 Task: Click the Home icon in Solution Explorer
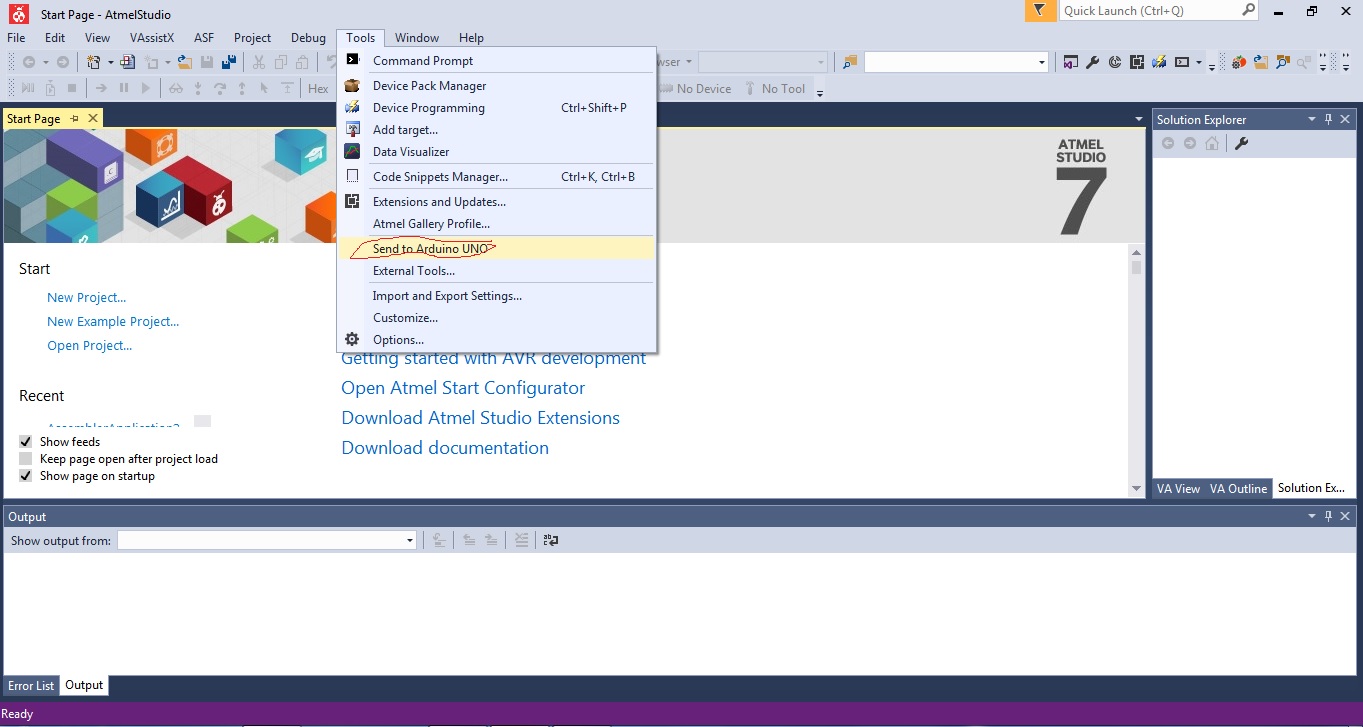(1211, 143)
